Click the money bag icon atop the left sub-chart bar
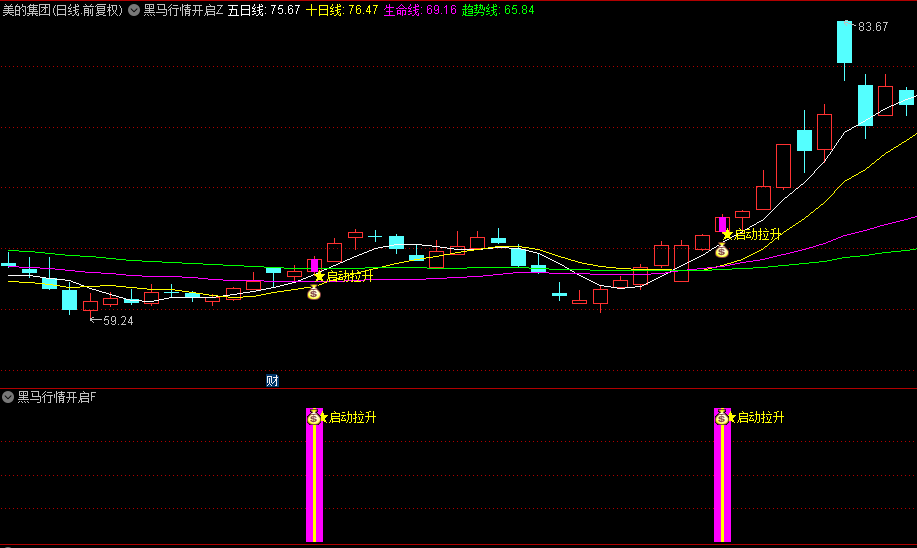The image size is (917, 548). tap(313, 417)
